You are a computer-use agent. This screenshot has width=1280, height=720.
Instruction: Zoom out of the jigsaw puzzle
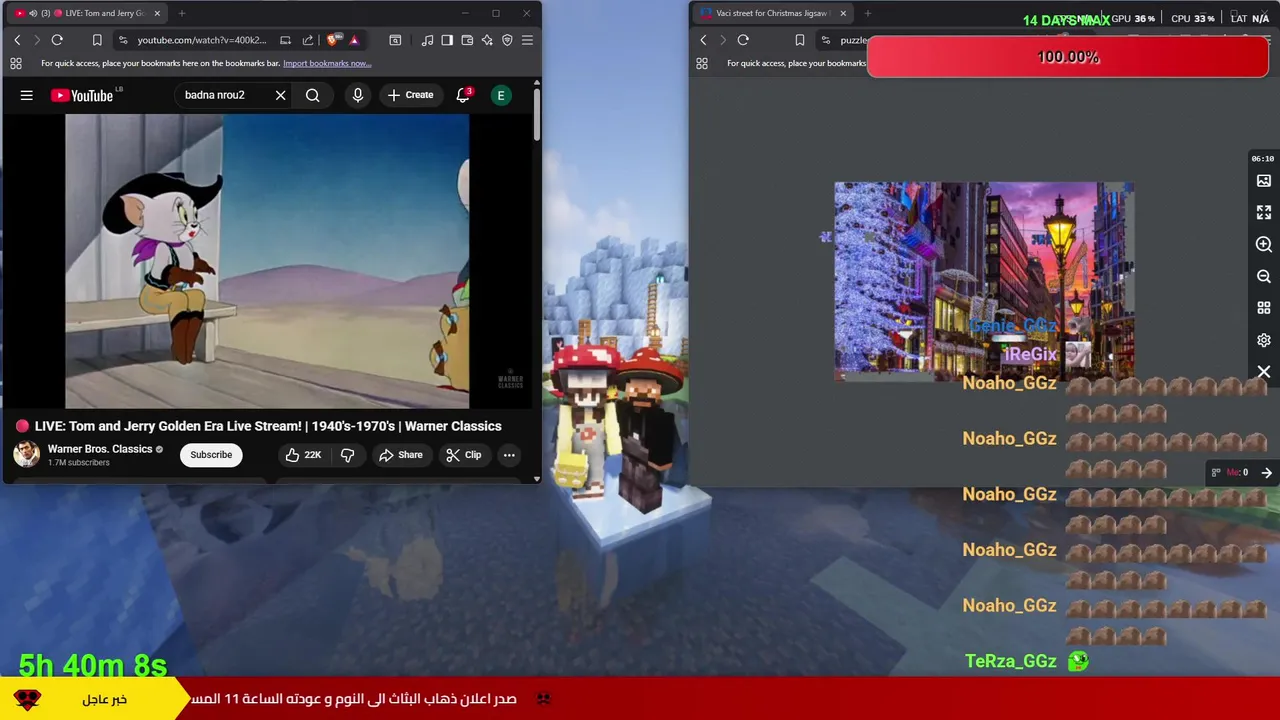click(1264, 277)
